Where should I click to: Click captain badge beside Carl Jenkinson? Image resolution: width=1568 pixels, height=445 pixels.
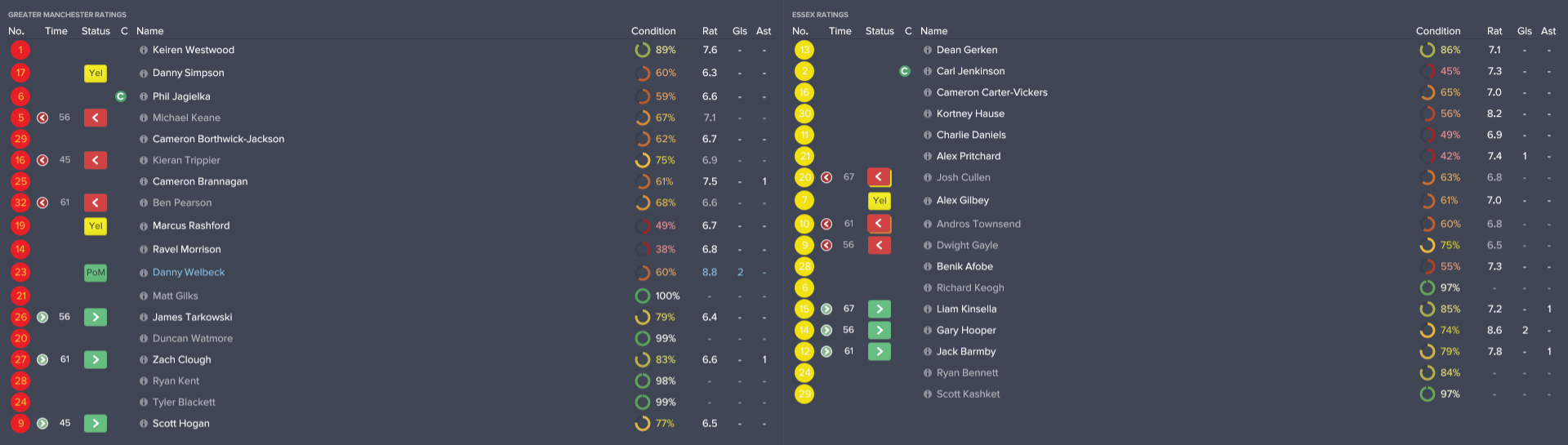pyautogui.click(x=905, y=71)
